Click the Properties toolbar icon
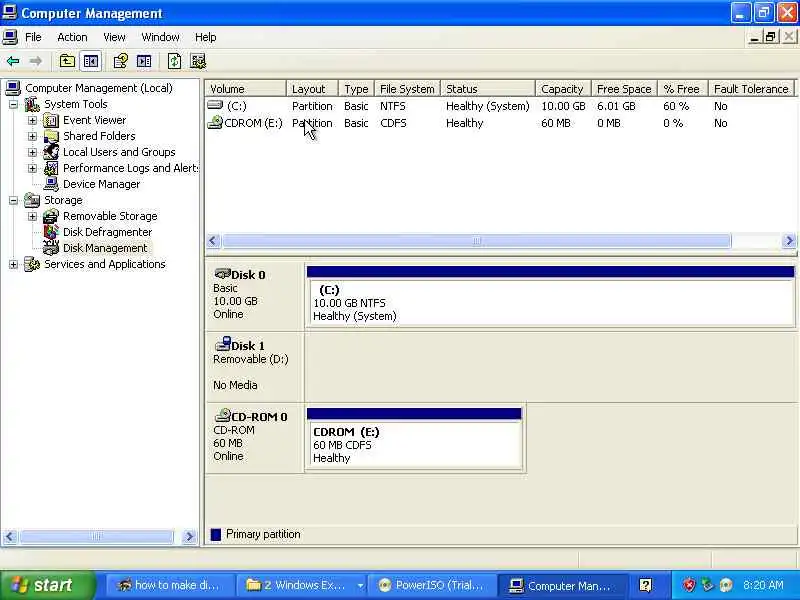This screenshot has width=800, height=600. (x=120, y=61)
